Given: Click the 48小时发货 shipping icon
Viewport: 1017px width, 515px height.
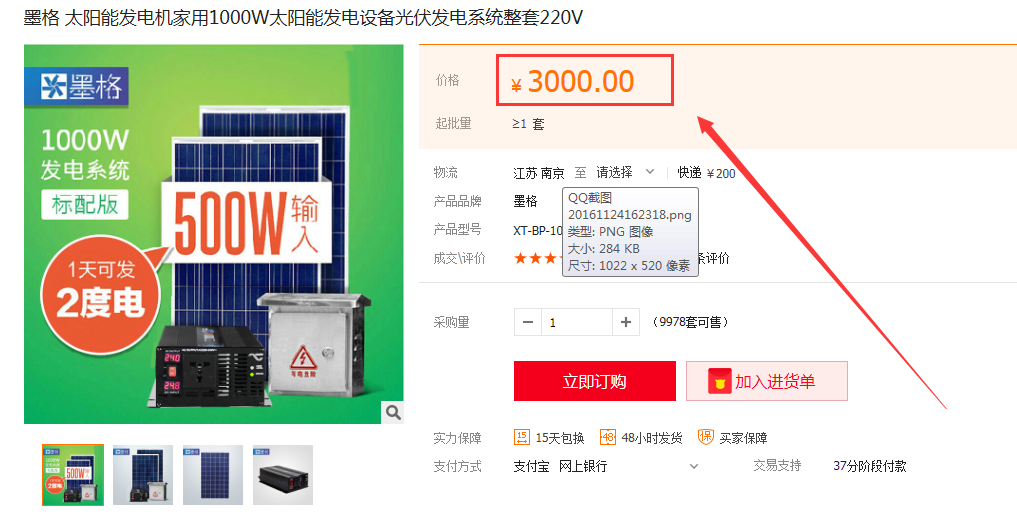Looking at the screenshot, I should (607, 437).
